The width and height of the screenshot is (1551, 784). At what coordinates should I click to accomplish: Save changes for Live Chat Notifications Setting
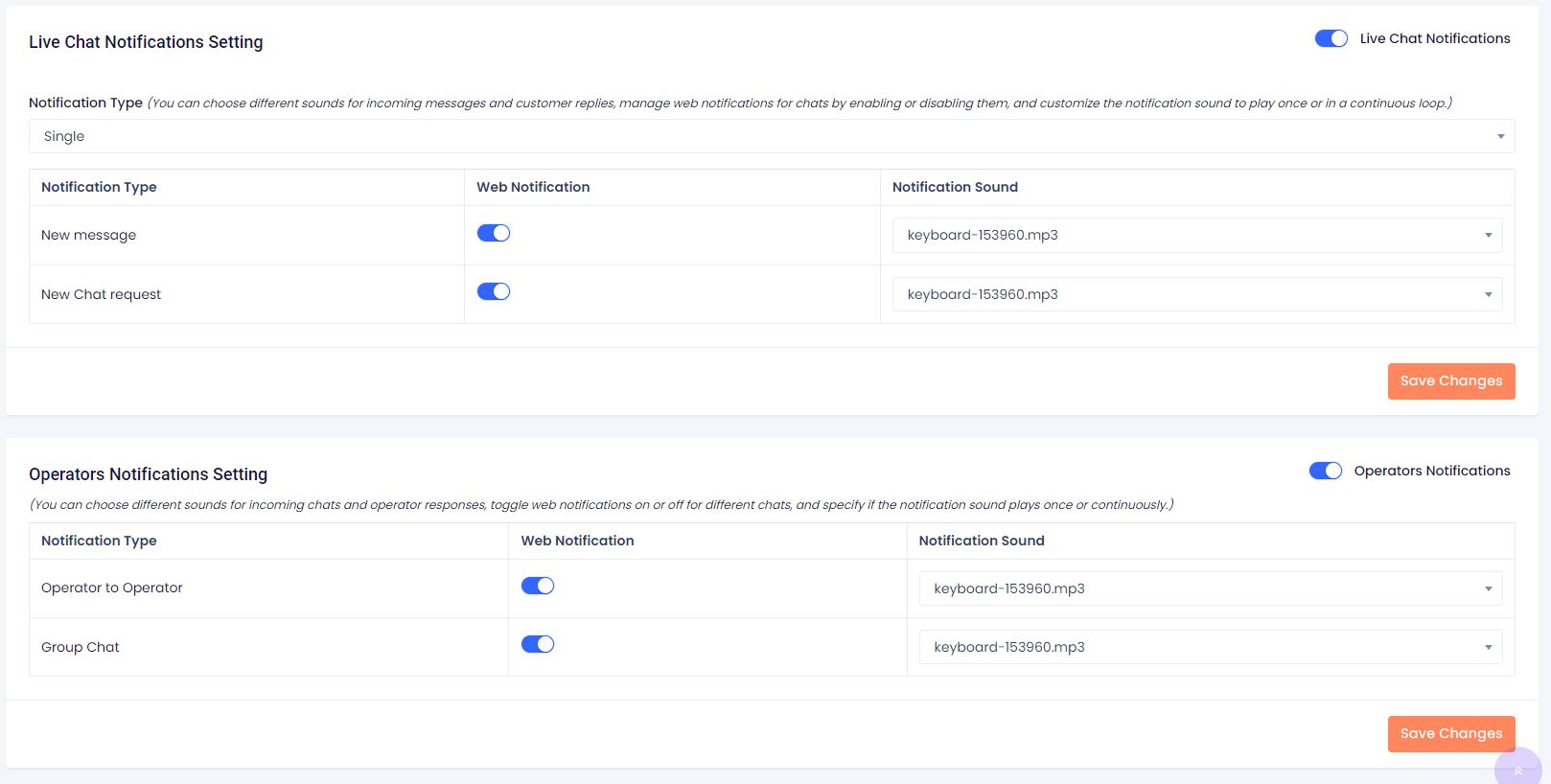pos(1450,381)
